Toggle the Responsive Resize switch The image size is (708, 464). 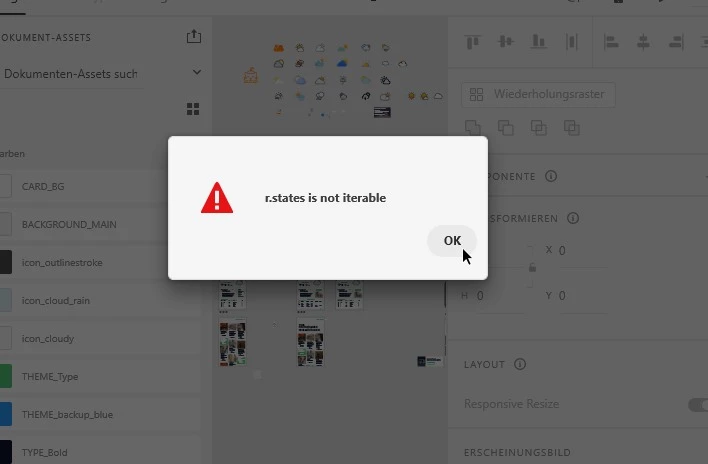click(x=698, y=405)
